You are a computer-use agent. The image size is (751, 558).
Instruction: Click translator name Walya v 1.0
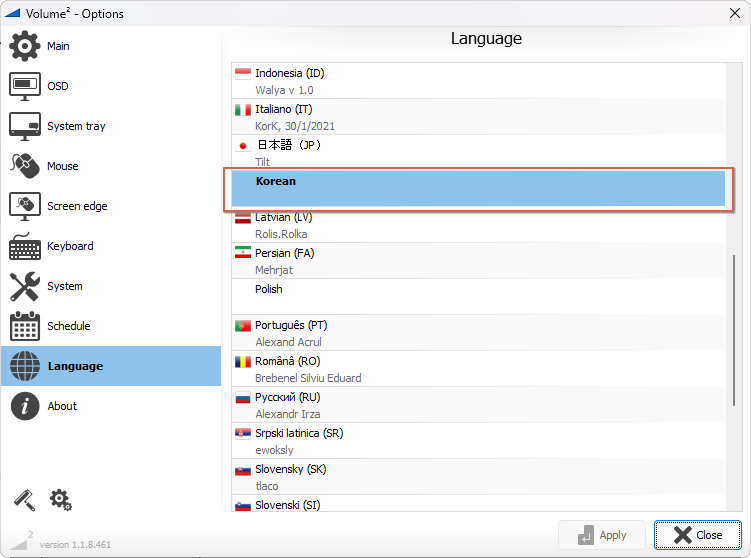pyautogui.click(x=284, y=90)
